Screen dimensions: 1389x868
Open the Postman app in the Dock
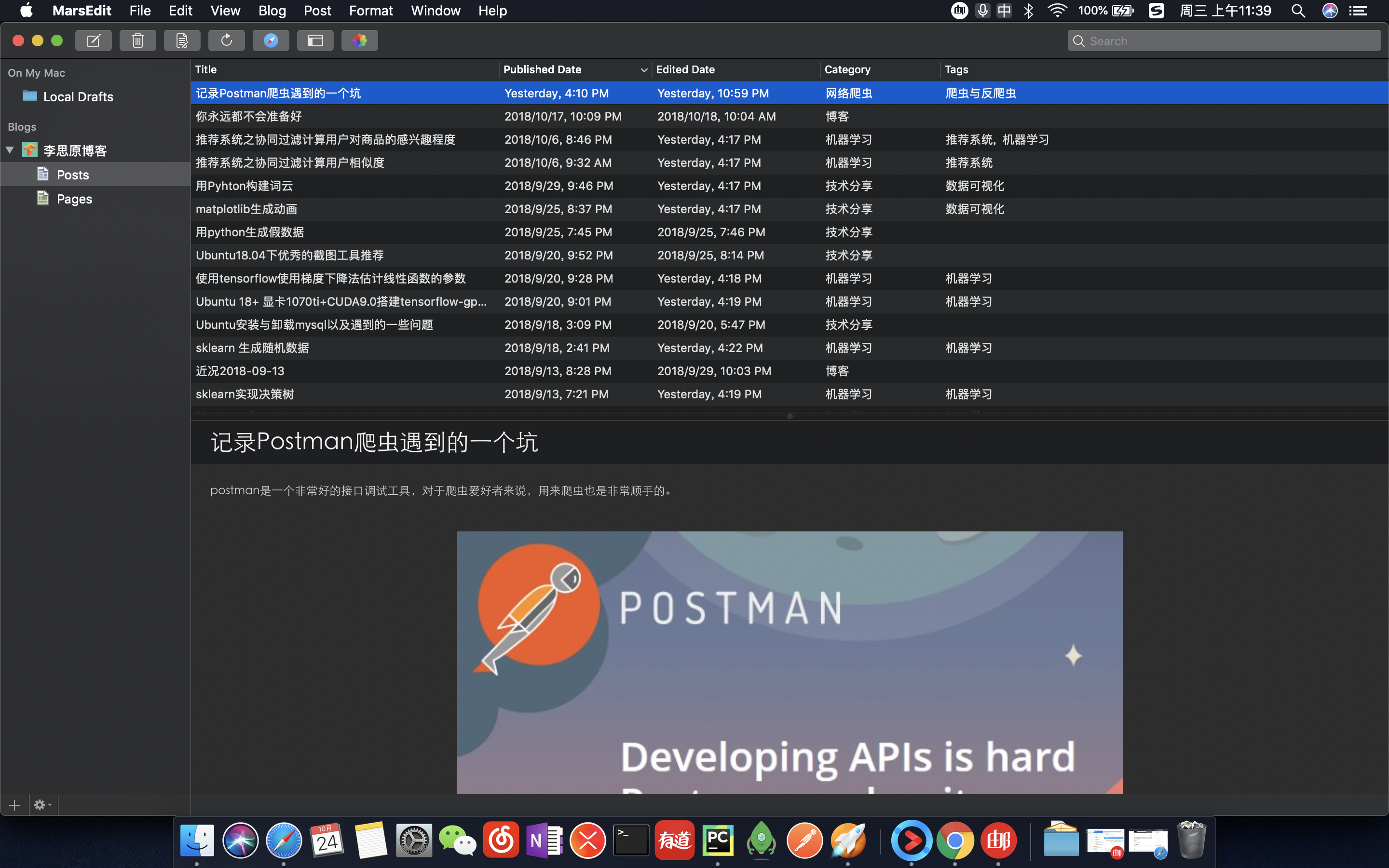pos(804,841)
